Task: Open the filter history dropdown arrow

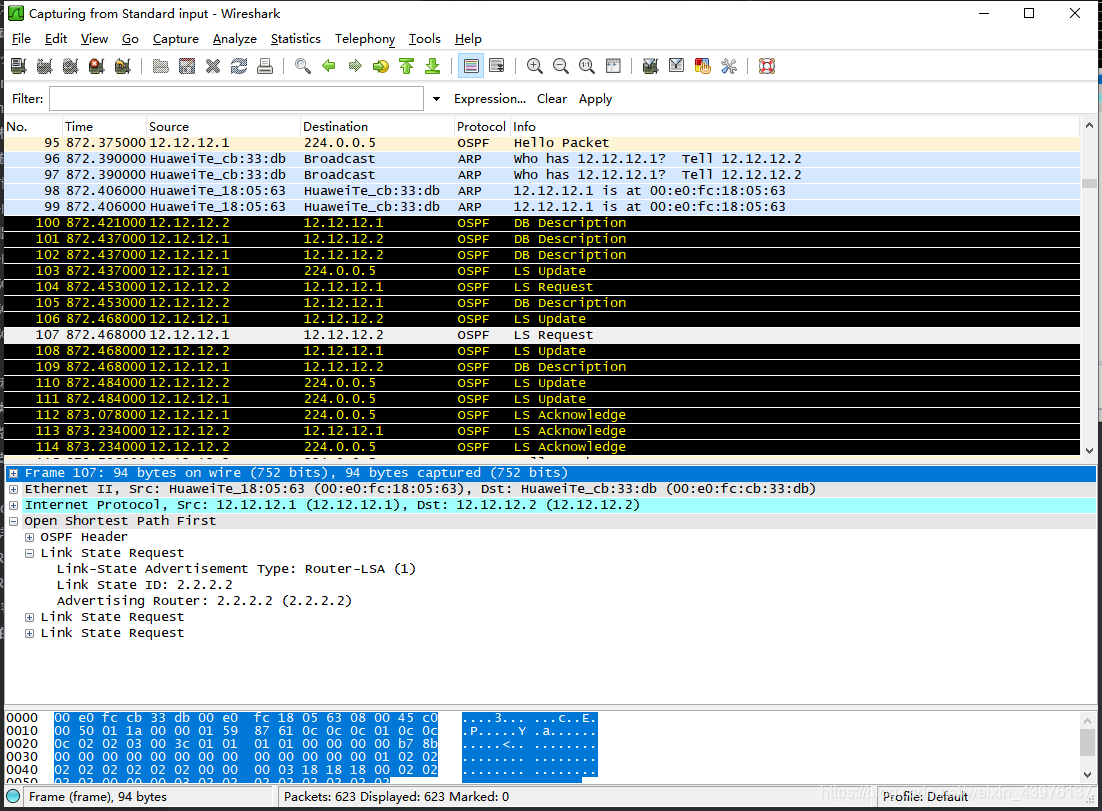Action: 436,99
